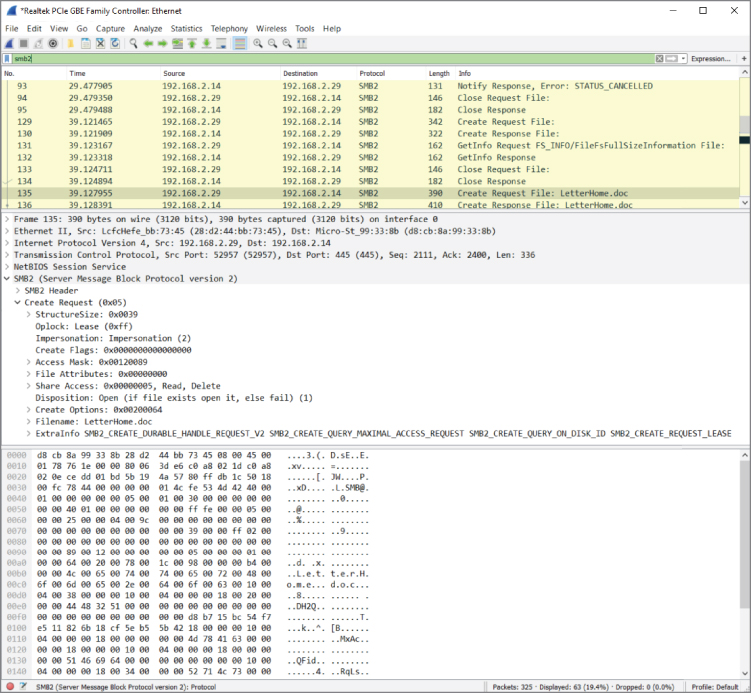Image resolution: width=751 pixels, height=693 pixels.
Task: Expand the Create Options field
Action: [28, 410]
